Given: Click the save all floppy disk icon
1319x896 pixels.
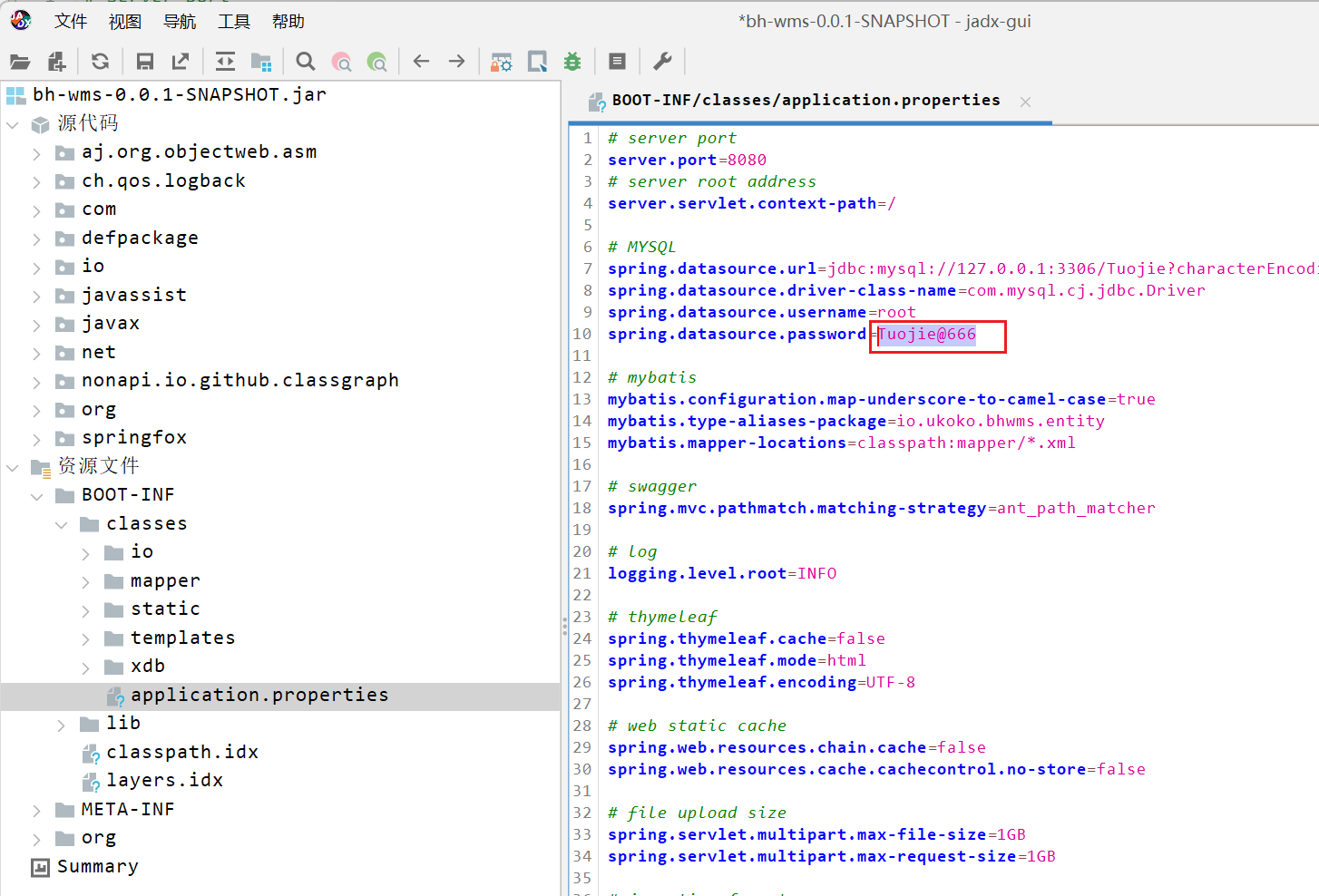Looking at the screenshot, I should (x=144, y=62).
